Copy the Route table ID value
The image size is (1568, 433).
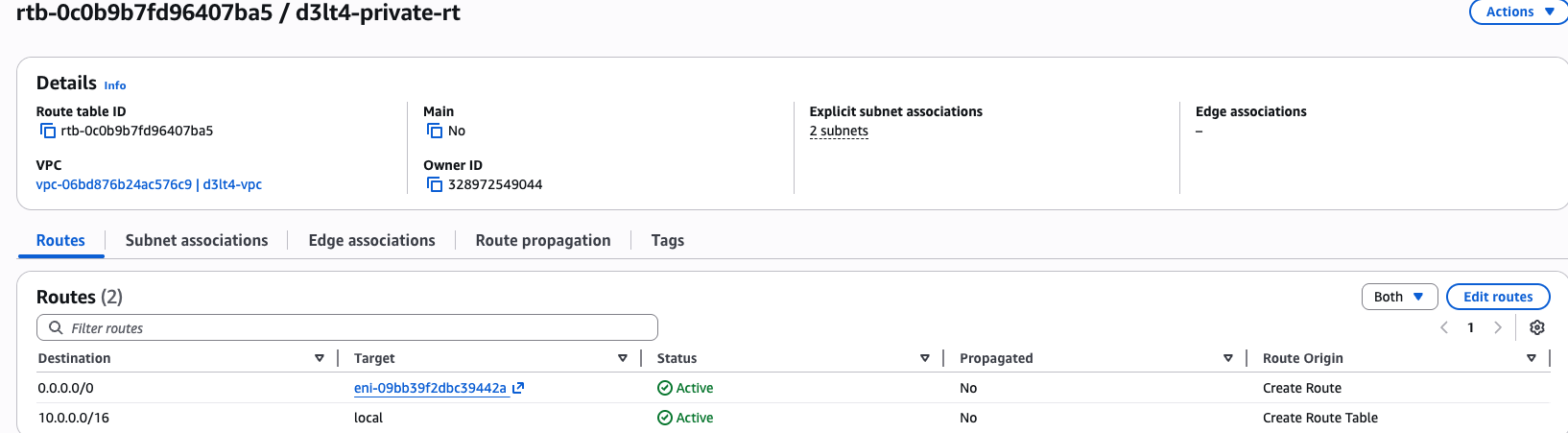(x=48, y=131)
